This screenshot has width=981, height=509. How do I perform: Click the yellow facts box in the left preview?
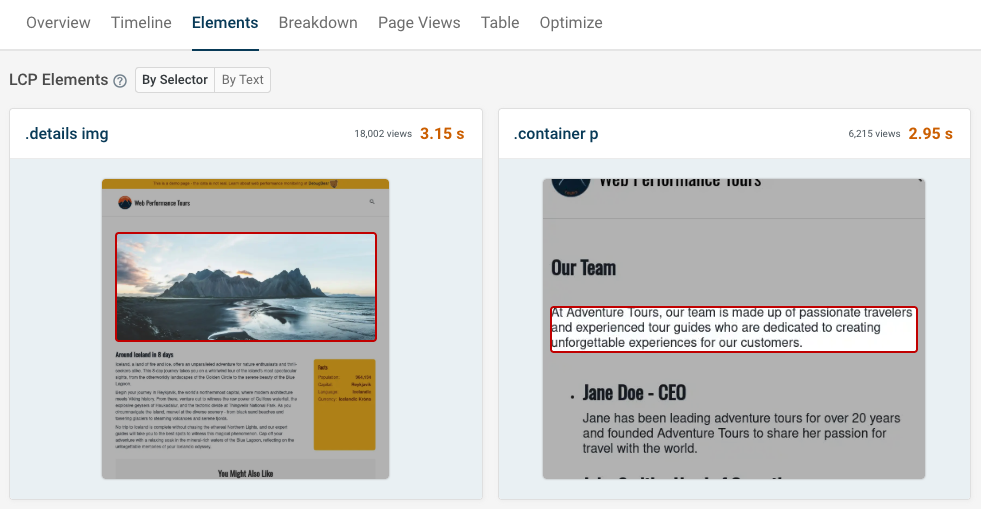[x=344, y=404]
